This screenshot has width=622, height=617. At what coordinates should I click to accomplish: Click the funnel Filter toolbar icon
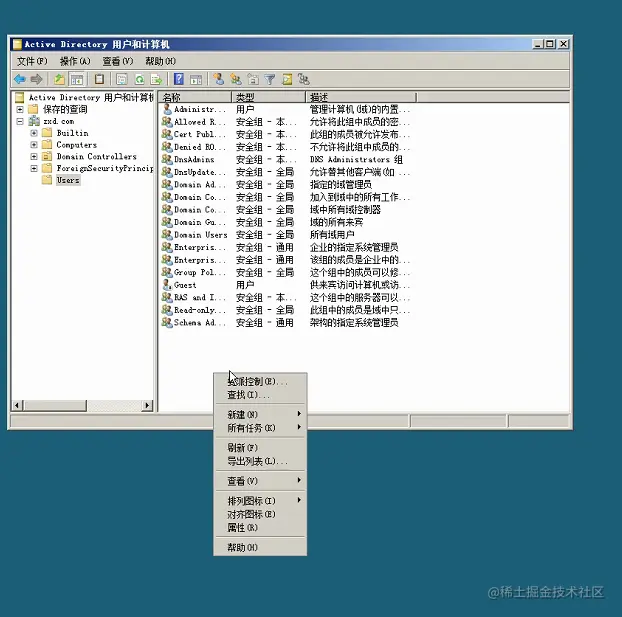pos(270,79)
